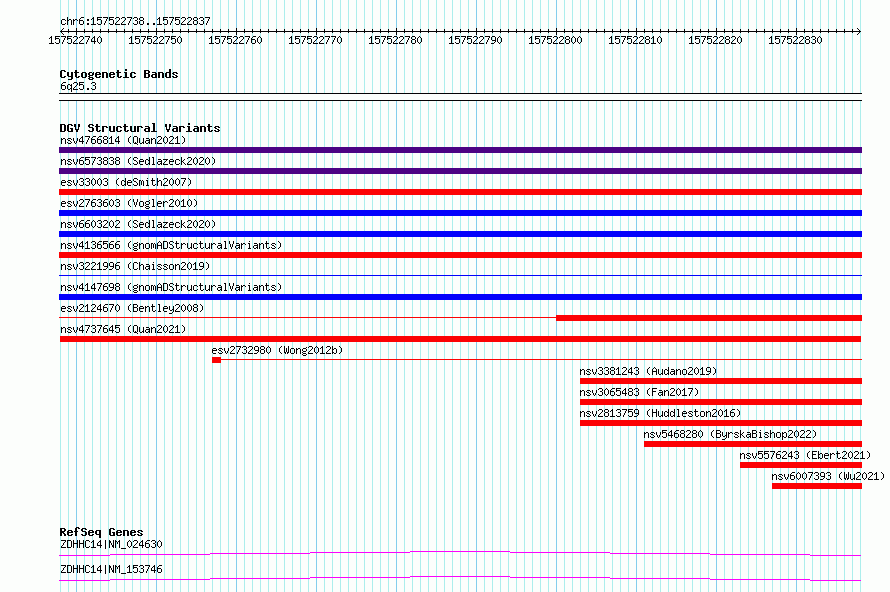Click ruler position 157522750
The width and height of the screenshot is (890, 592).
point(156,40)
